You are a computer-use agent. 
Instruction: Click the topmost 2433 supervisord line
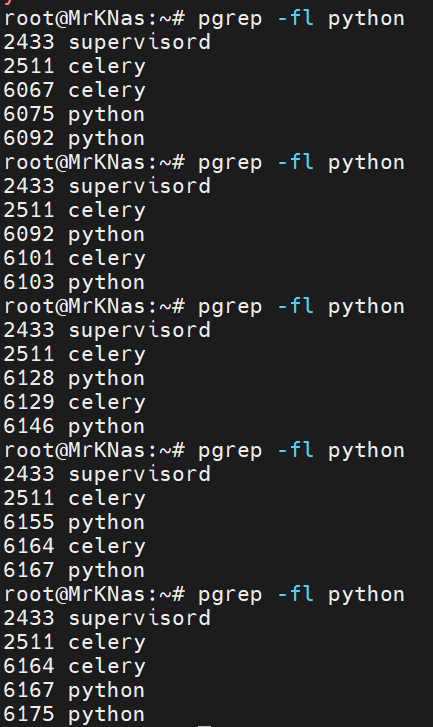click(107, 43)
